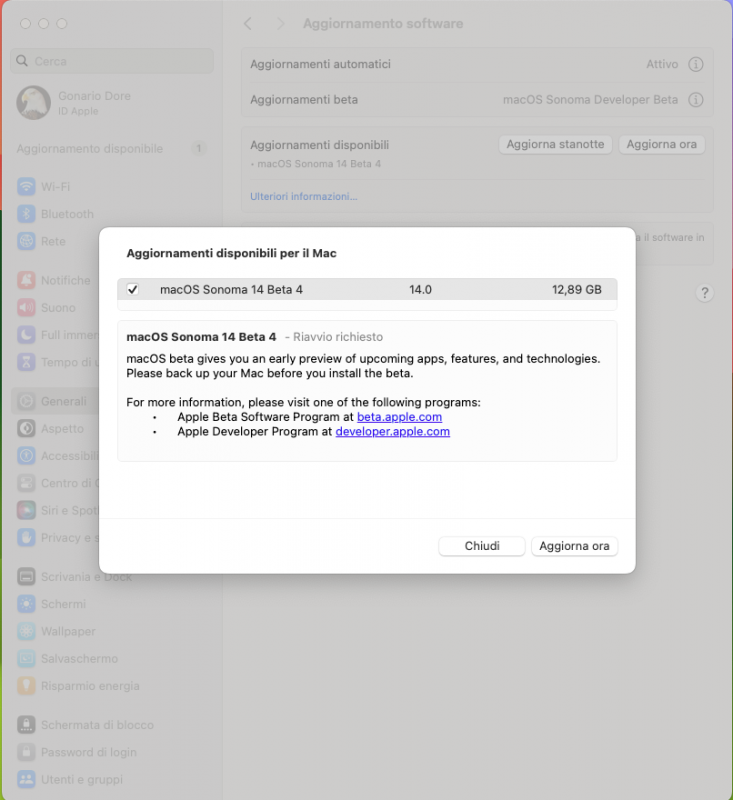Go forward with the right chevron
Viewport: 733px width, 800px height.
click(x=280, y=23)
